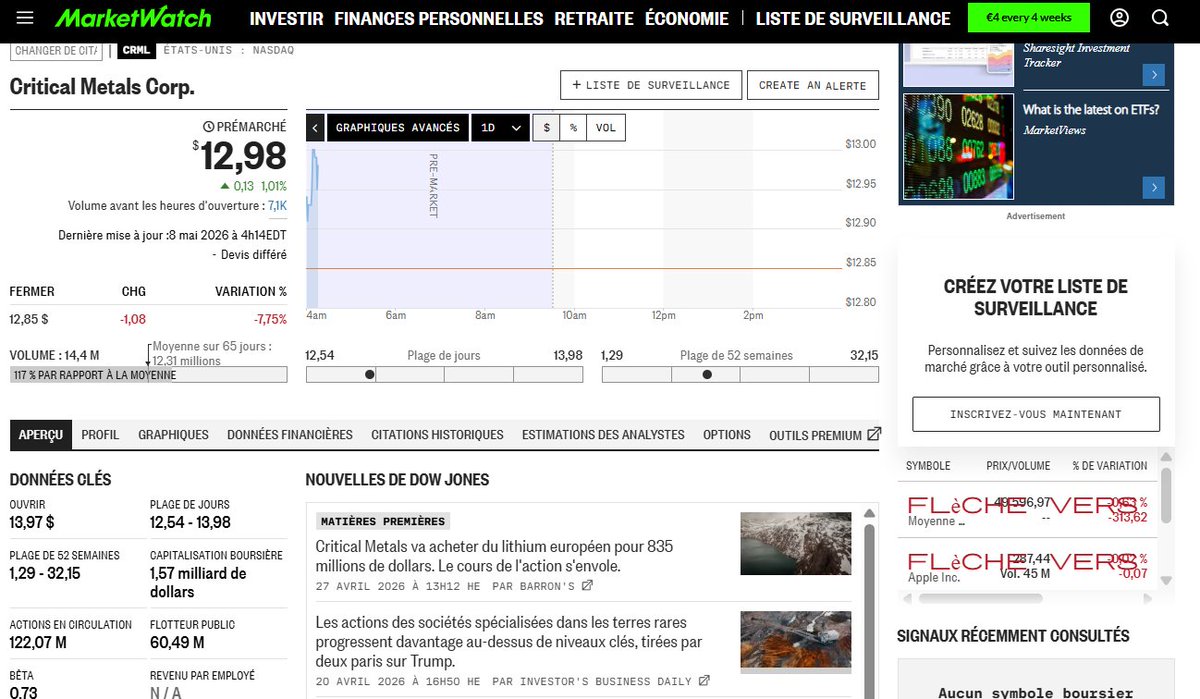Click the 7,1K premarket volume value
The image size is (1200, 699).
tap(277, 205)
